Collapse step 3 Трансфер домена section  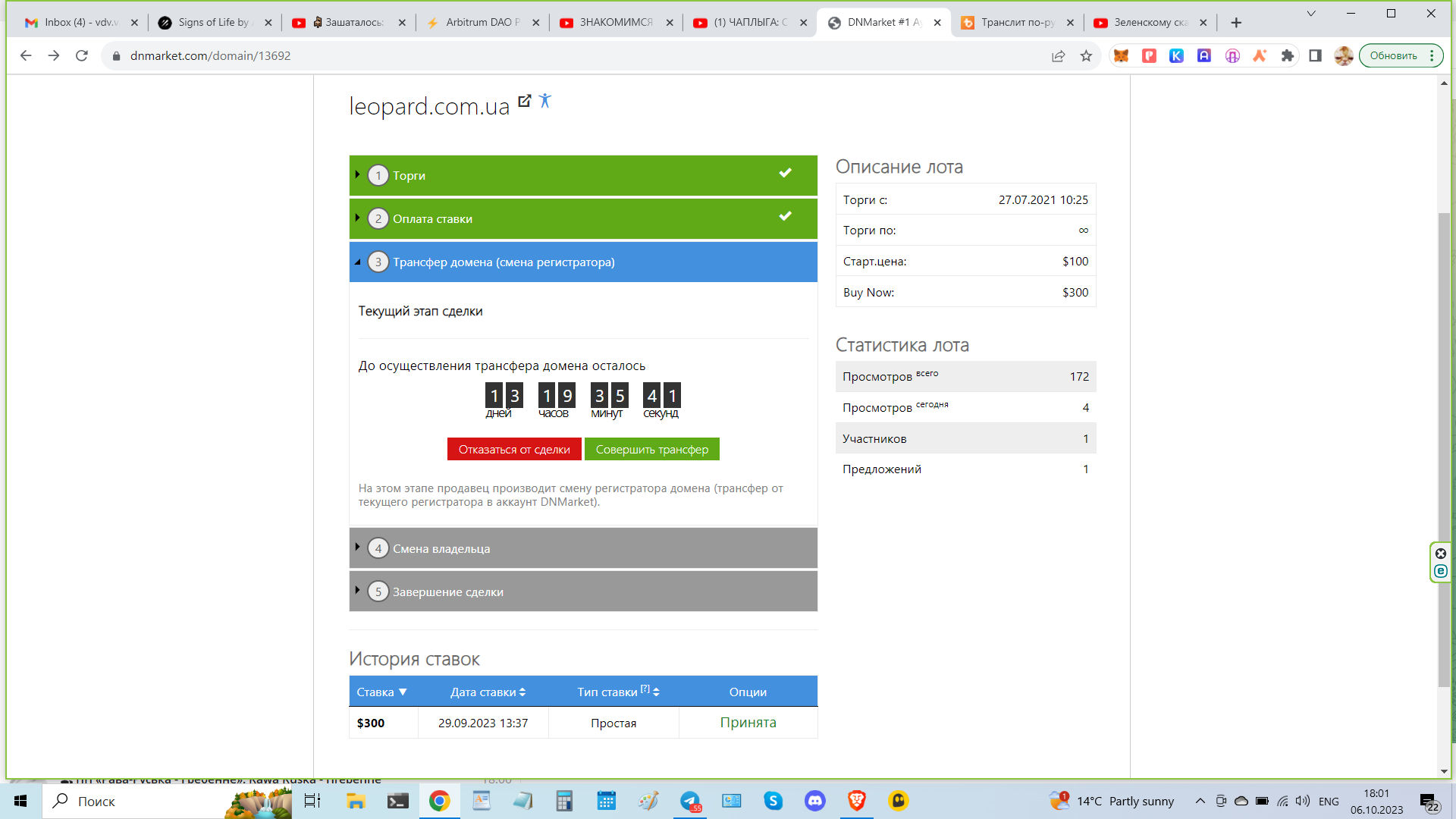pos(583,262)
